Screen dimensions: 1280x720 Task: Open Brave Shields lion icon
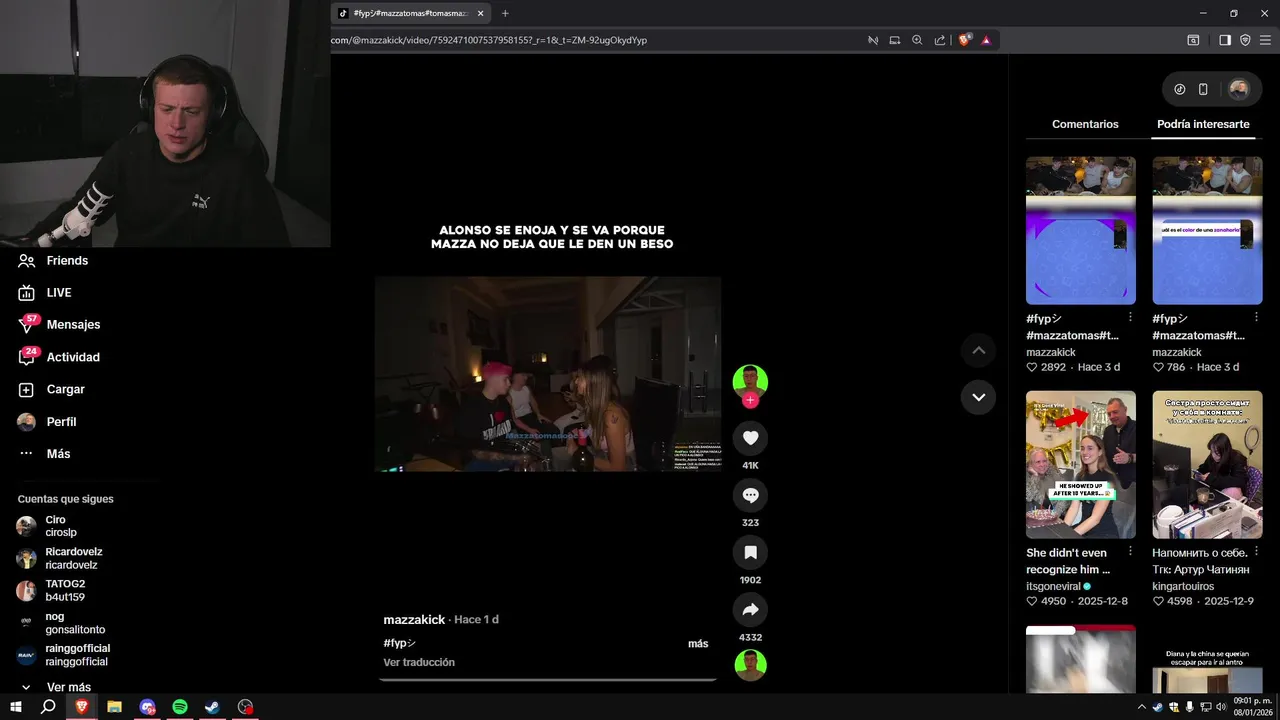coord(965,40)
